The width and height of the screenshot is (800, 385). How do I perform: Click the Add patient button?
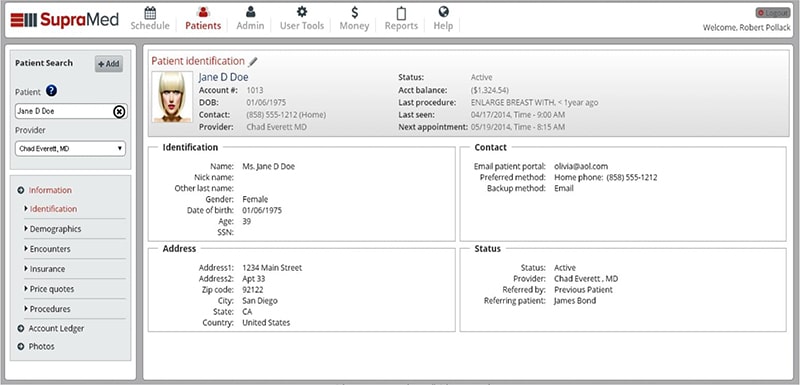pyautogui.click(x=109, y=64)
